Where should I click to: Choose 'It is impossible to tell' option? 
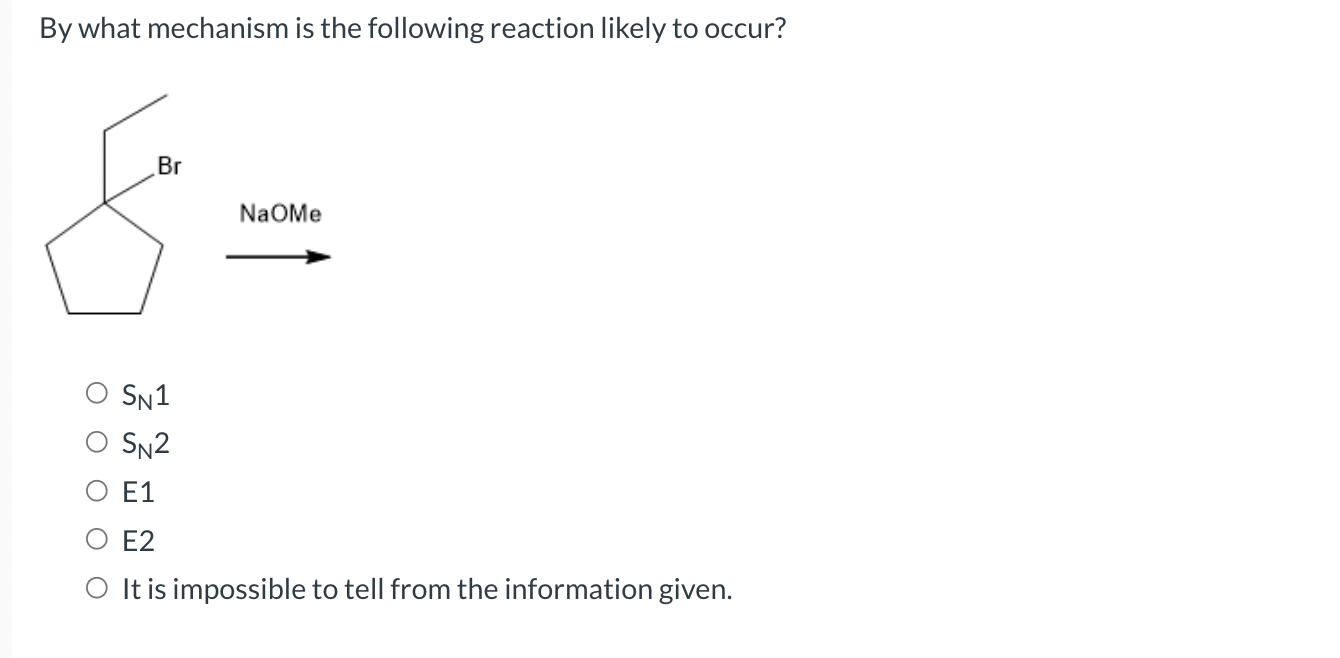pos(97,589)
